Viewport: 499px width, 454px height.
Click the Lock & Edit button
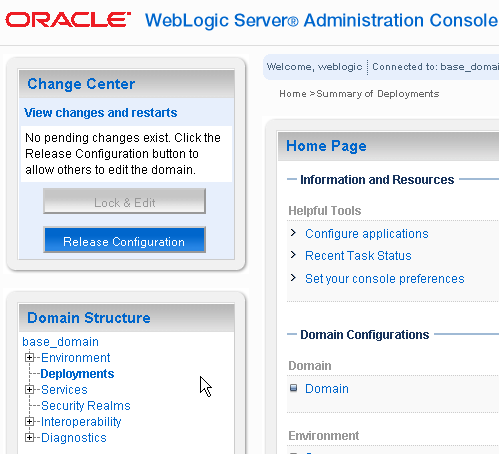pyautogui.click(x=124, y=201)
